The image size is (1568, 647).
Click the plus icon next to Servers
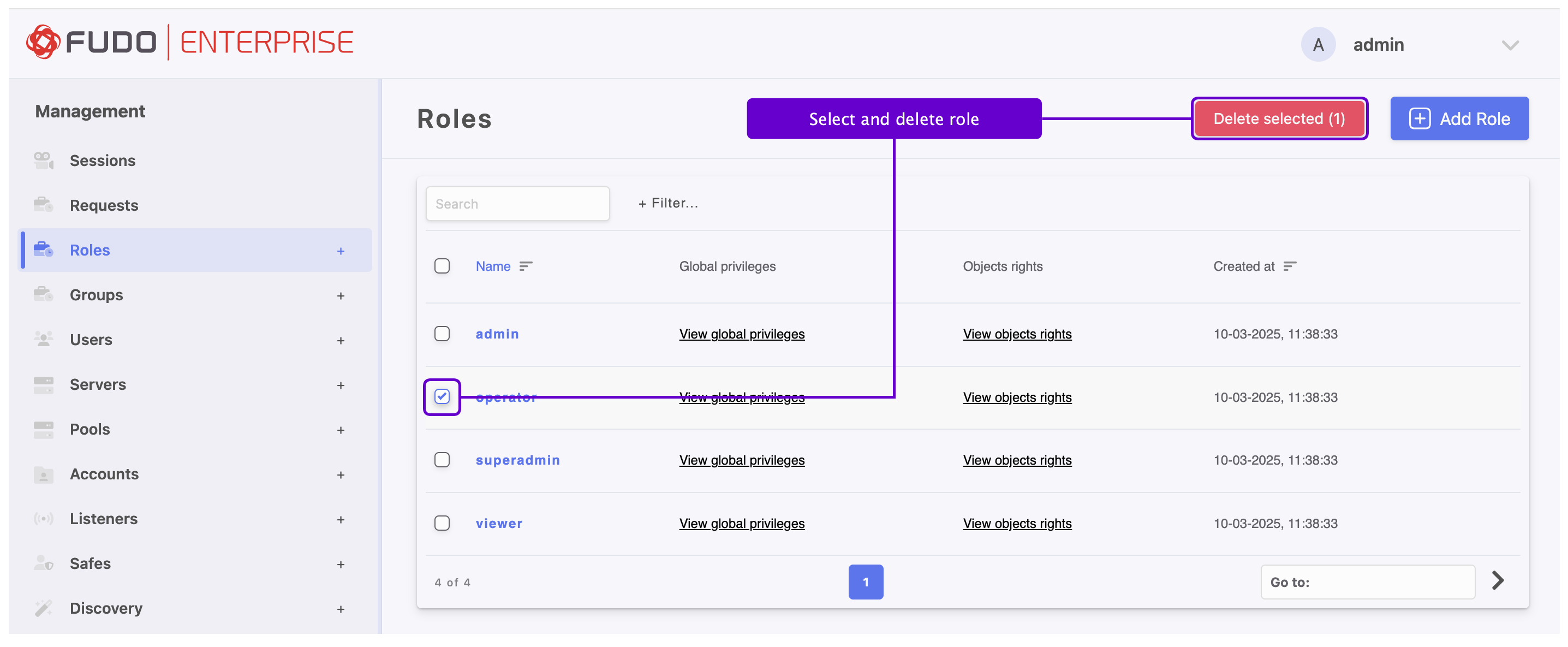[x=341, y=385]
